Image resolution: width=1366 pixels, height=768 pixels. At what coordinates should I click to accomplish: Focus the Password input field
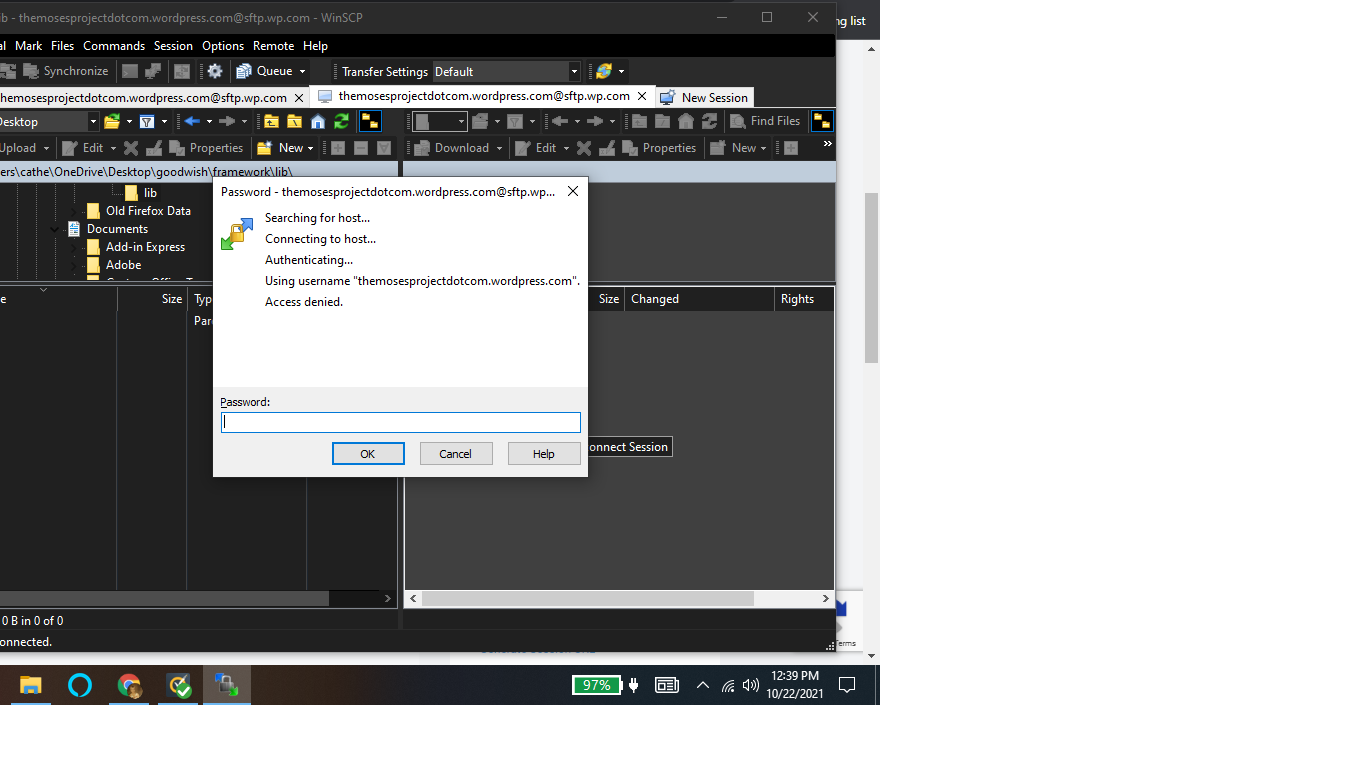pyautogui.click(x=400, y=423)
